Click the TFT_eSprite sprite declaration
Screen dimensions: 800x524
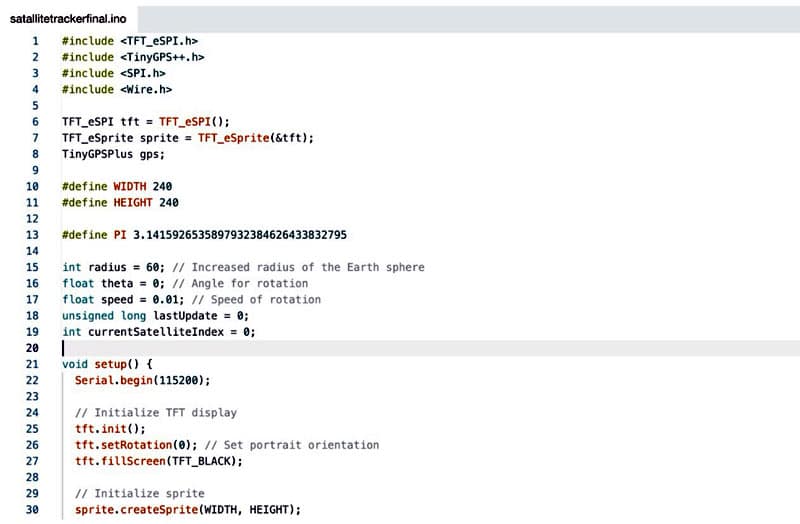pos(187,138)
